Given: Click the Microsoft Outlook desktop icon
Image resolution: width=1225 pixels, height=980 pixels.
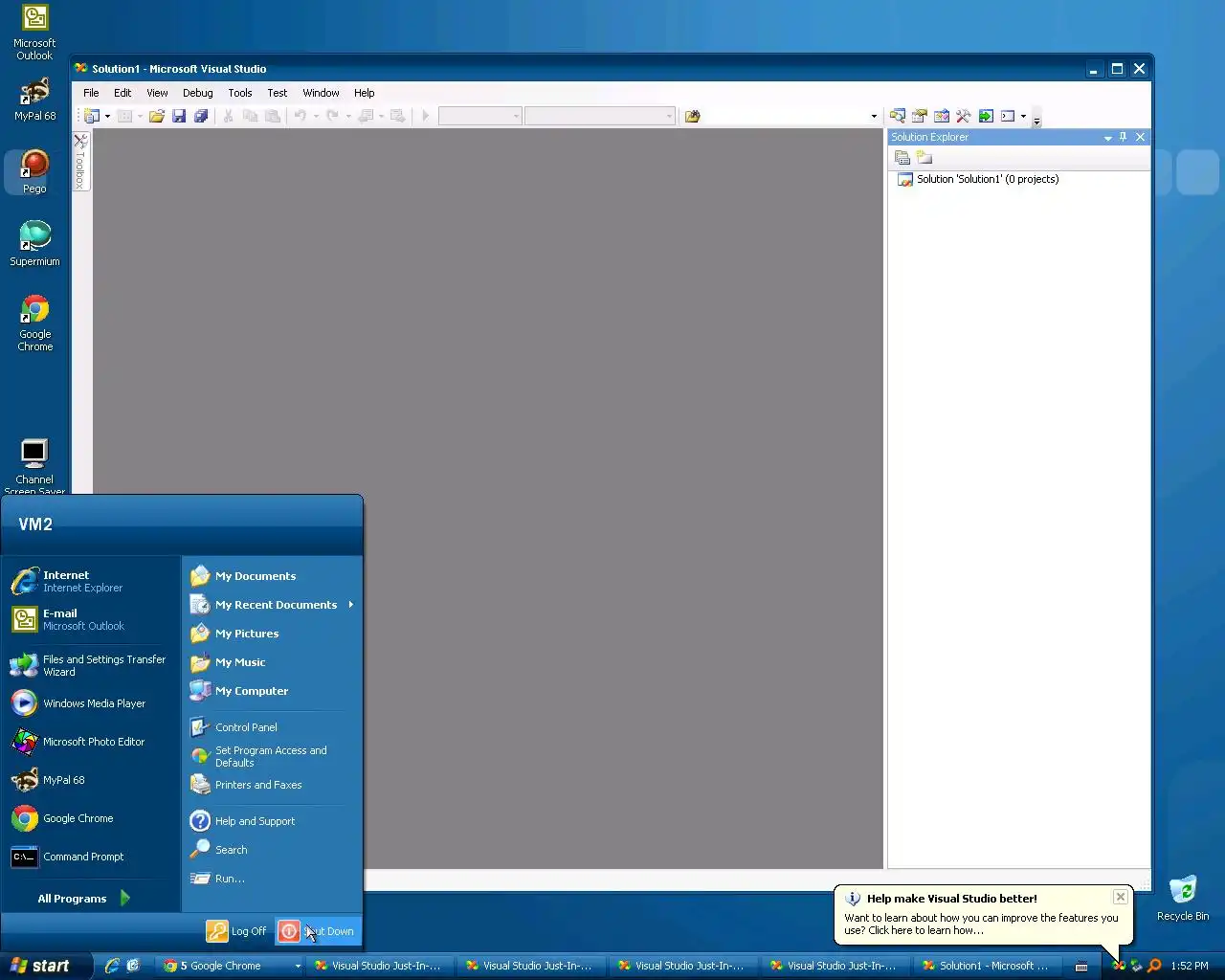Looking at the screenshot, I should click(34, 33).
